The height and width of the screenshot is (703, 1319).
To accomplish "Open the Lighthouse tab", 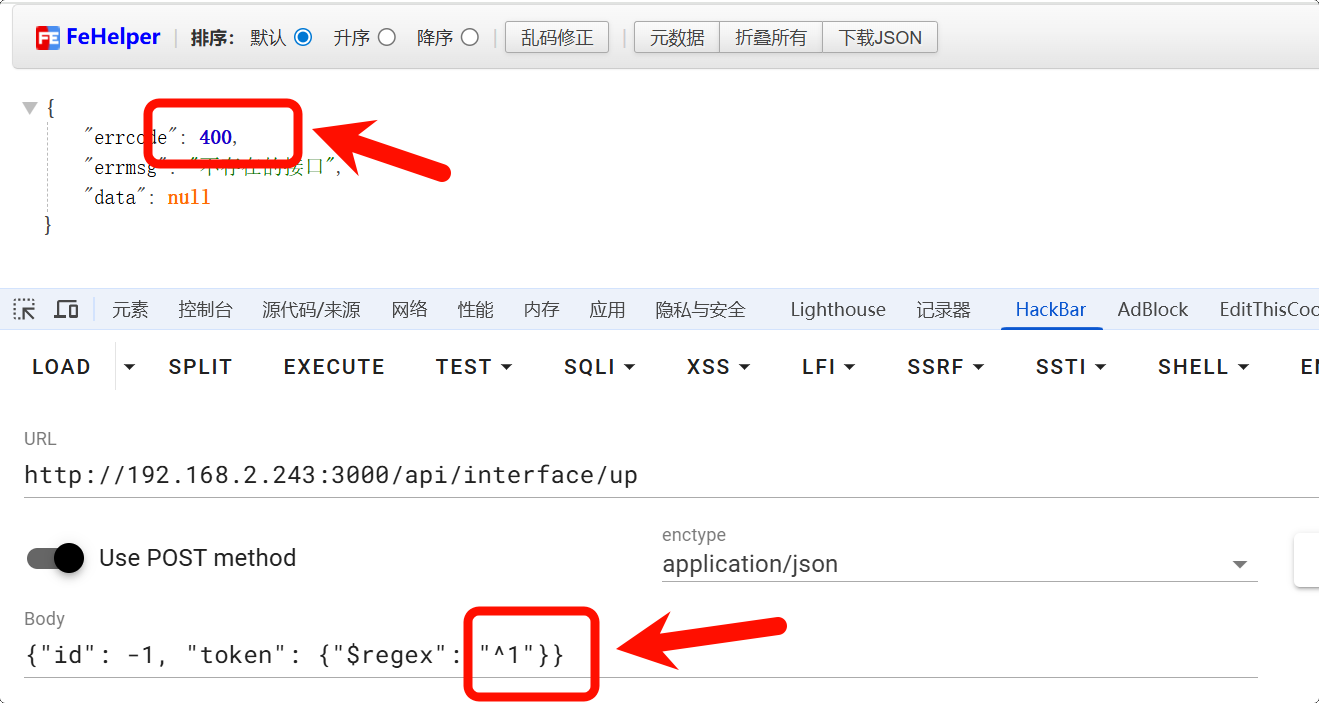I will point(837,310).
